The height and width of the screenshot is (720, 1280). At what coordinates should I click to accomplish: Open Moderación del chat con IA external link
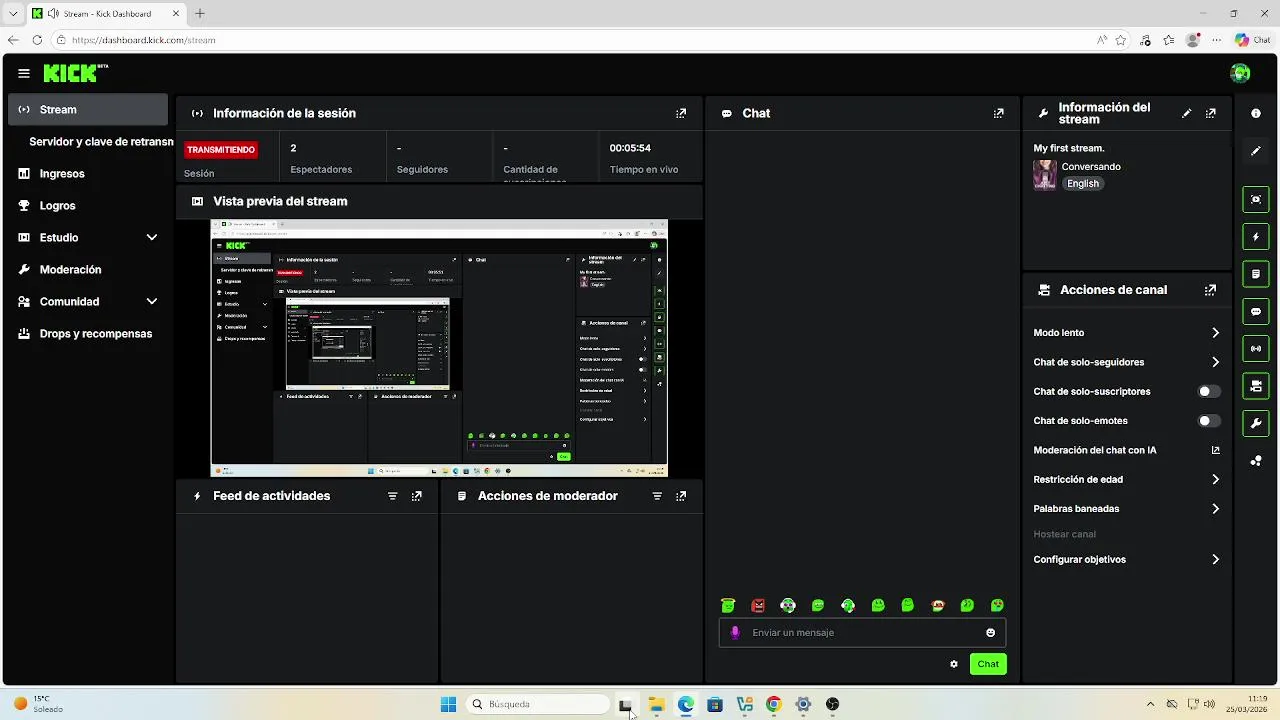coord(1216,450)
